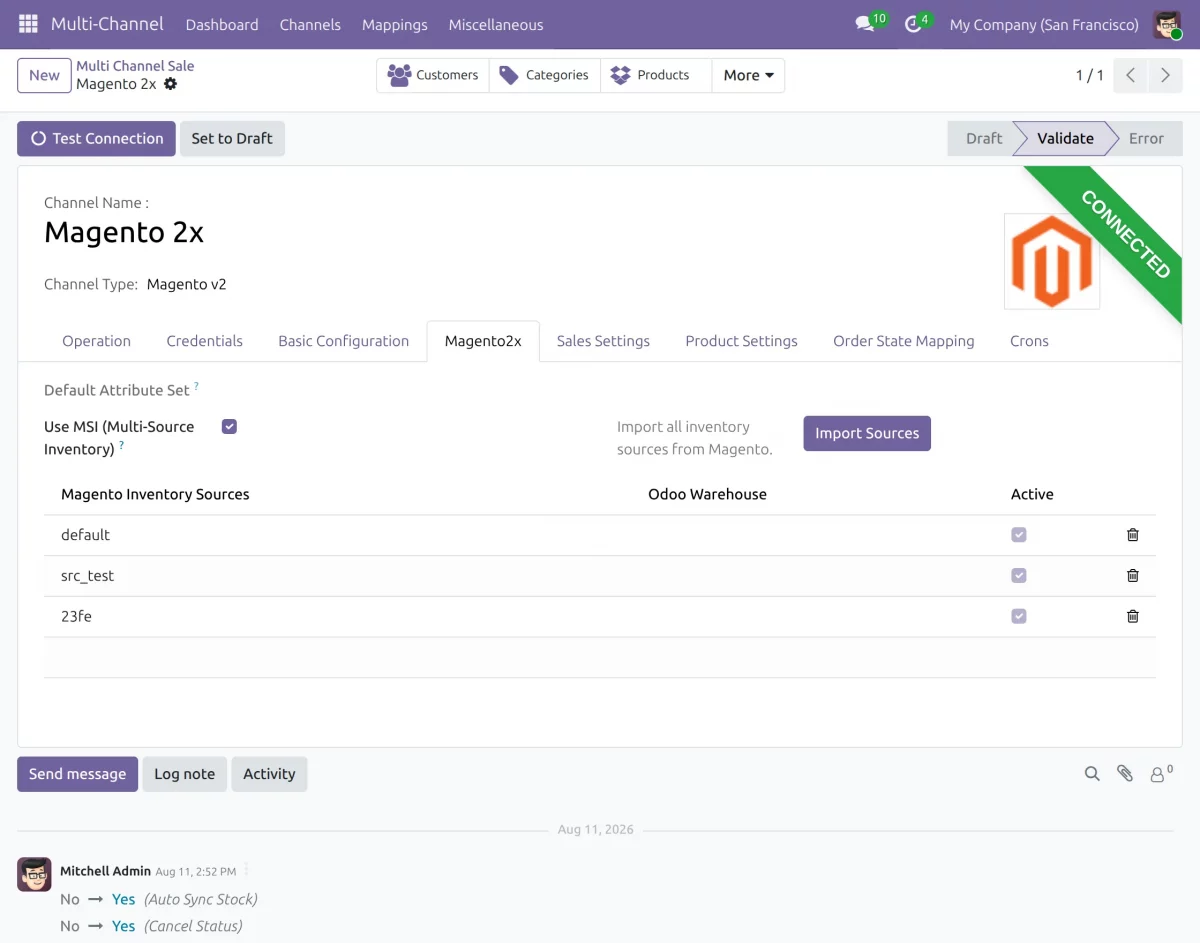The height and width of the screenshot is (943, 1200).
Task: Click Mitchell Admin's chatter avatar
Action: (34, 874)
